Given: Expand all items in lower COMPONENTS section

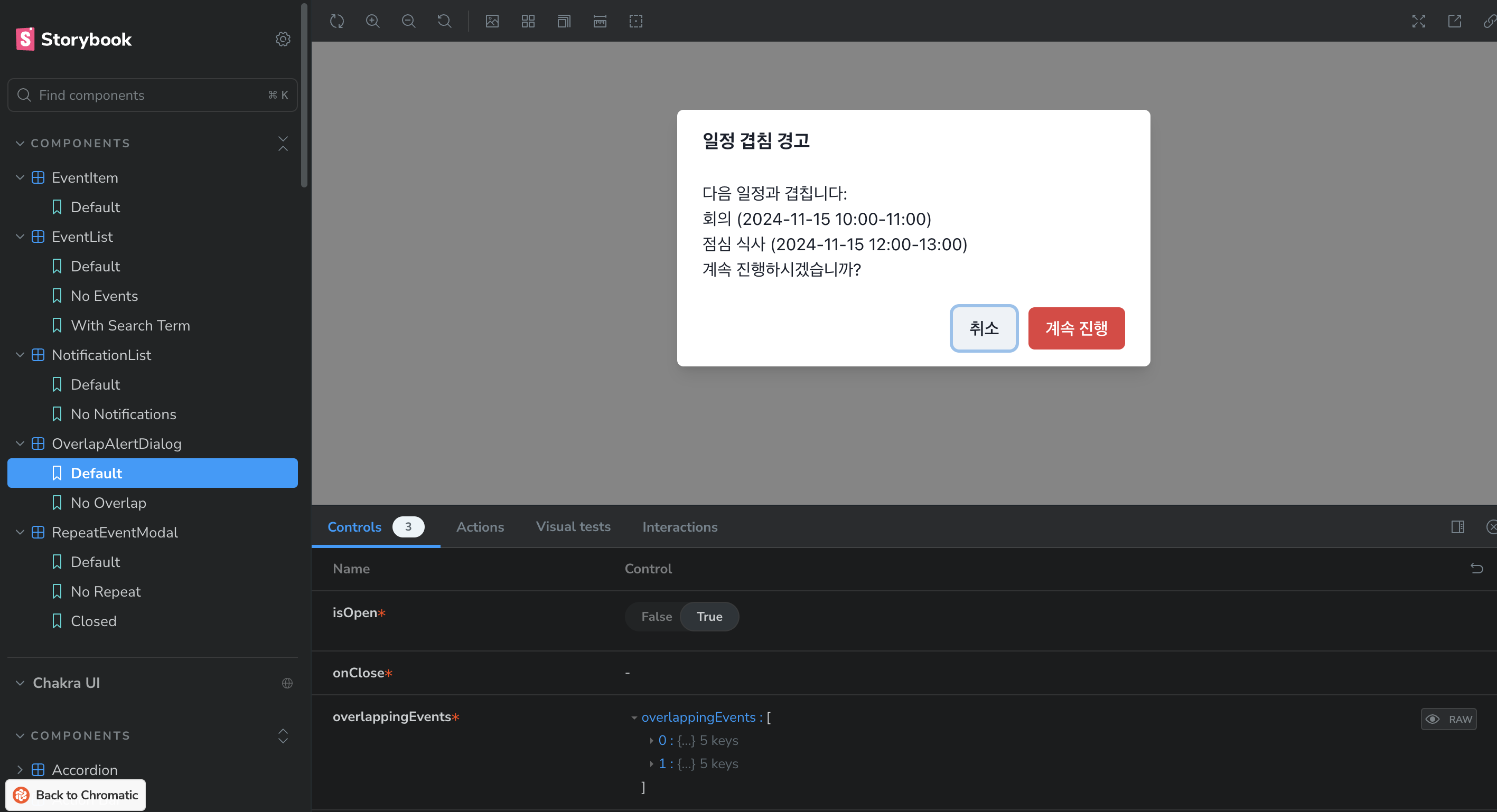Looking at the screenshot, I should point(283,736).
